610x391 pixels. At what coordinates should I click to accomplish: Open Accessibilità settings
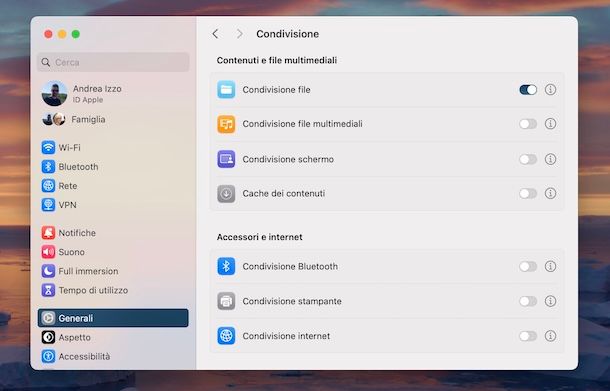(x=113, y=356)
